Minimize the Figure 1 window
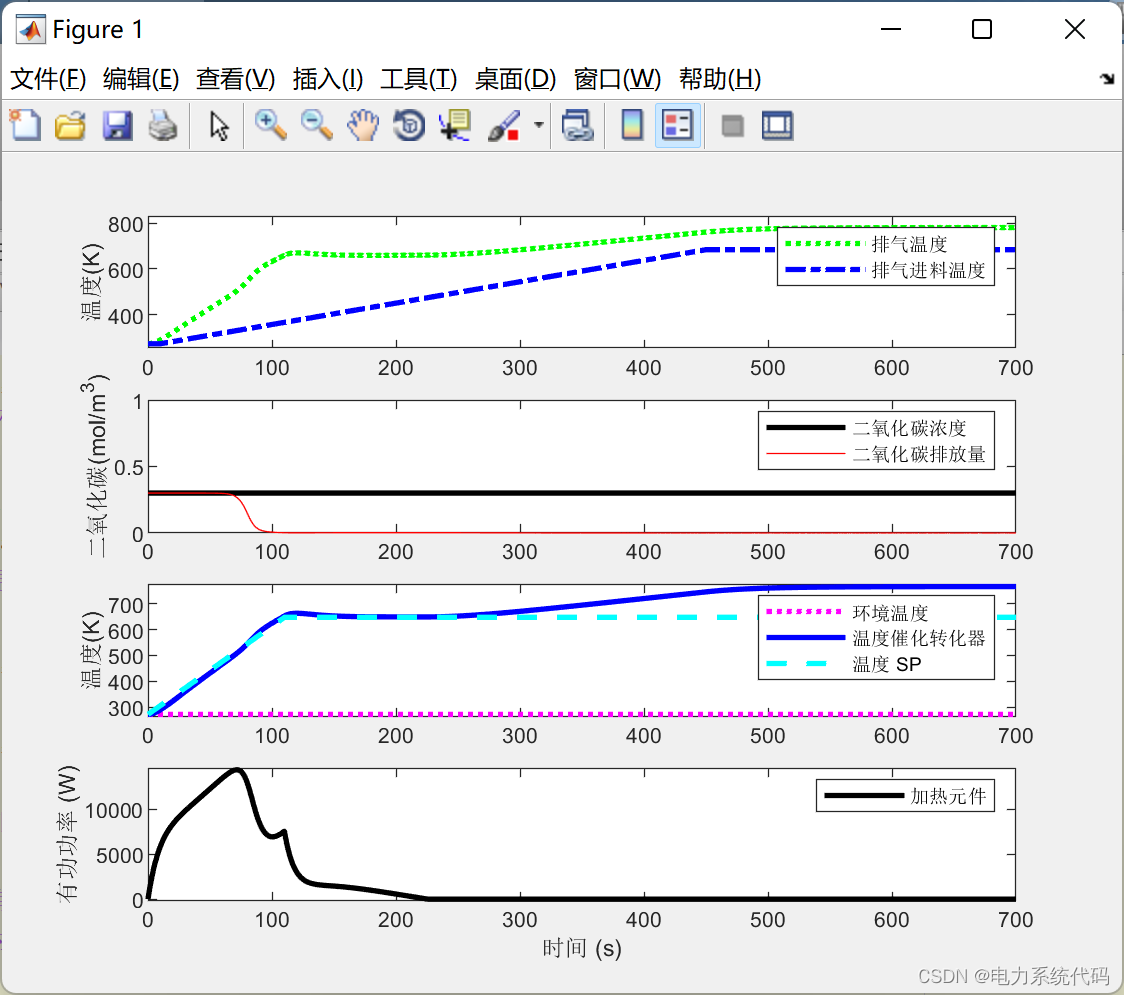The width and height of the screenshot is (1124, 995). click(x=890, y=29)
